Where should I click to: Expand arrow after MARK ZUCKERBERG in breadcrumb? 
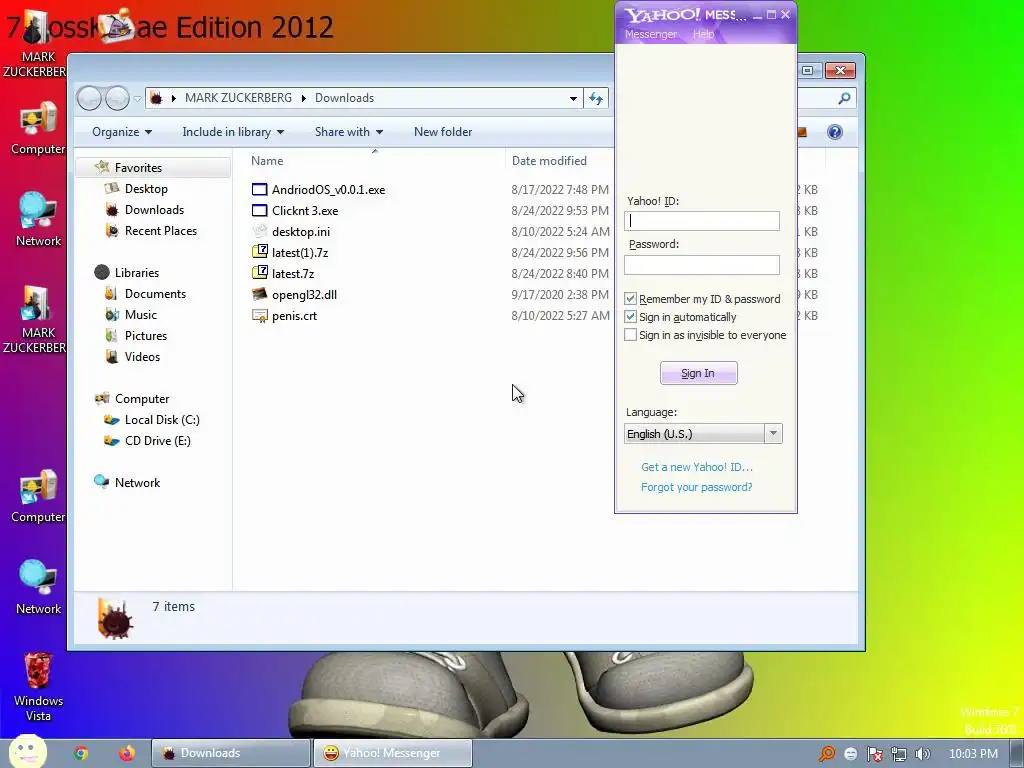(304, 98)
